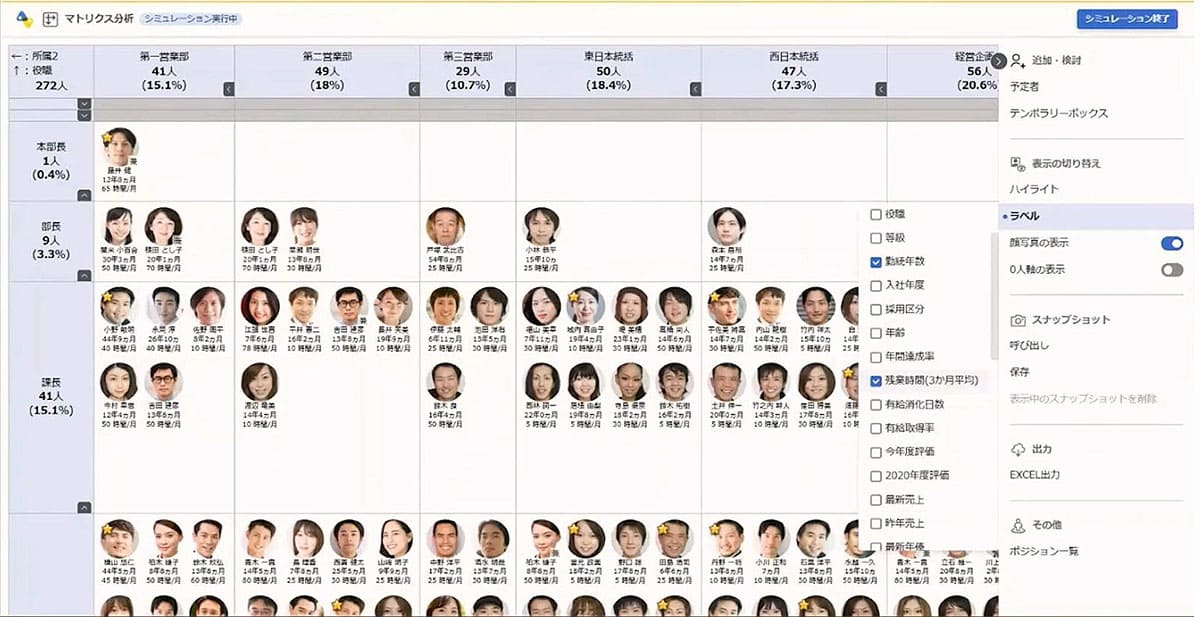This screenshot has width=1200, height=617.
Task: Collapse the 部長 row with its arrow
Action: (85, 273)
